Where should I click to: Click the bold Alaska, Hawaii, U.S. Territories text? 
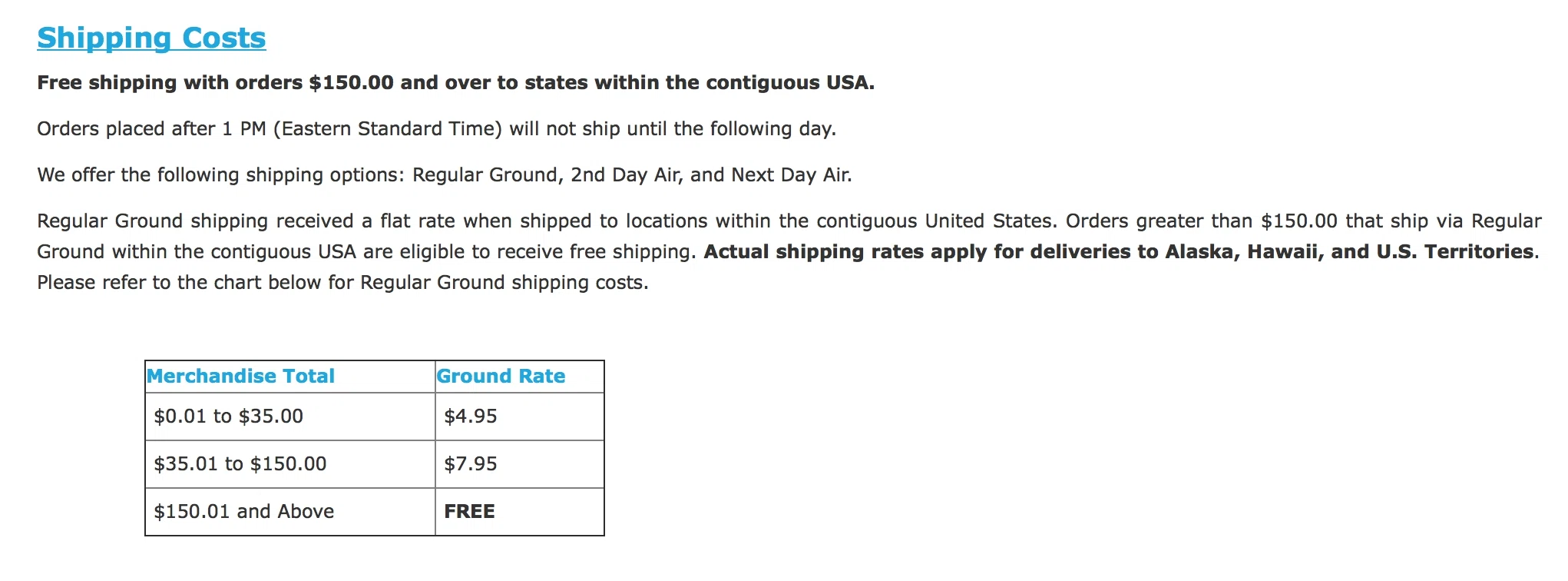1120,252
